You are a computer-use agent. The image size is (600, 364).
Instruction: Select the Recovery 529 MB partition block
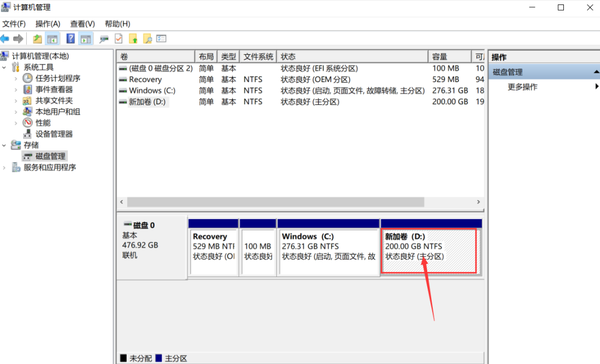(214, 247)
